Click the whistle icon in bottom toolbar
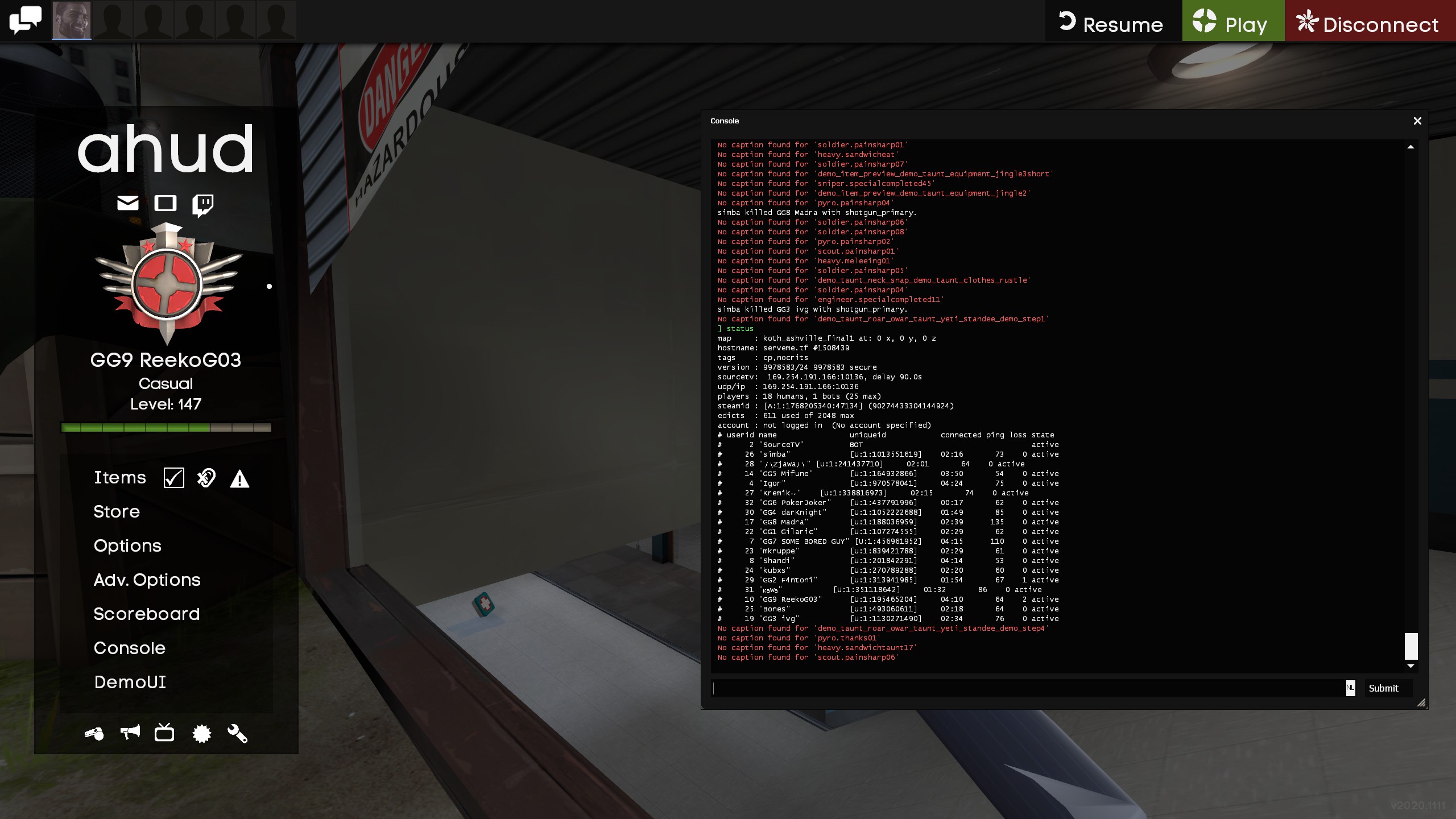 click(x=94, y=734)
